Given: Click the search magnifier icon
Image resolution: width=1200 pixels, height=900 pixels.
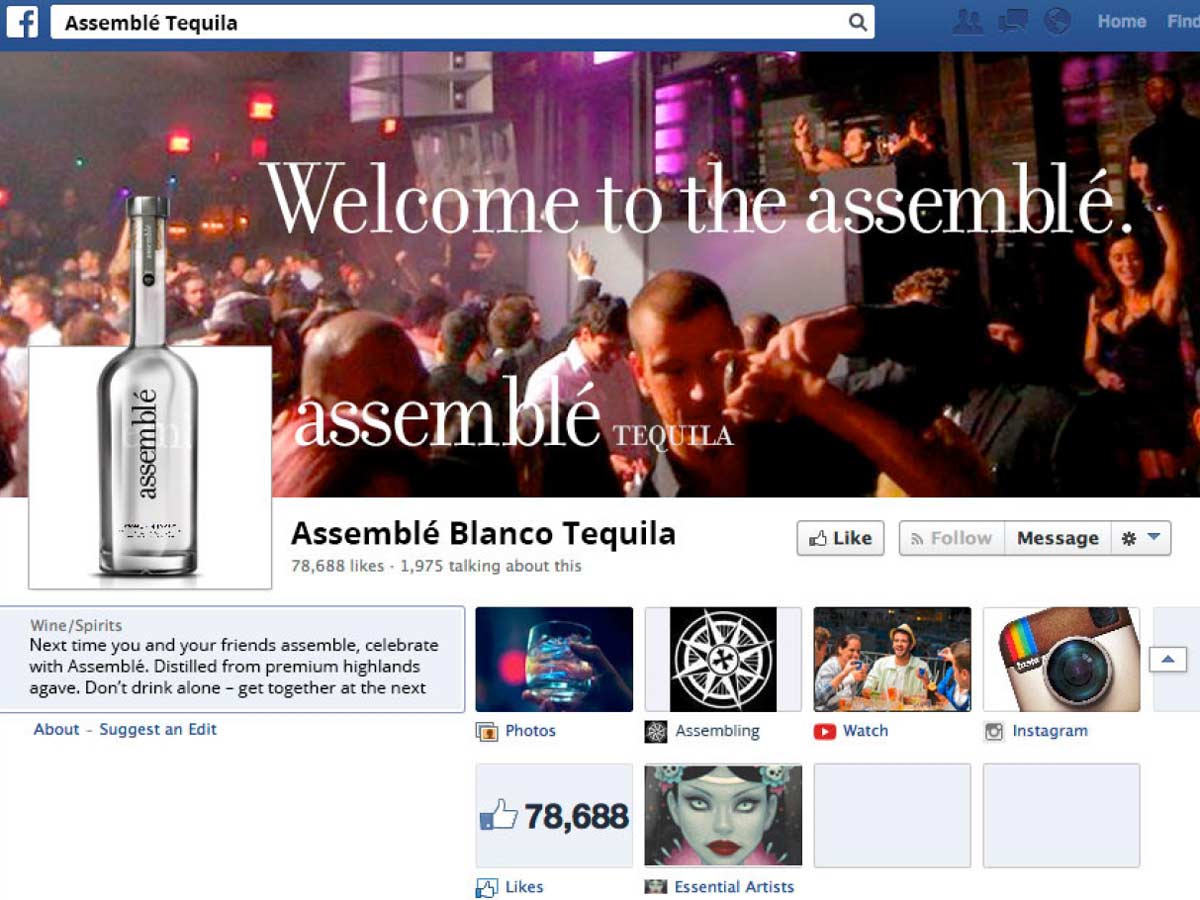Looking at the screenshot, I should coord(857,22).
